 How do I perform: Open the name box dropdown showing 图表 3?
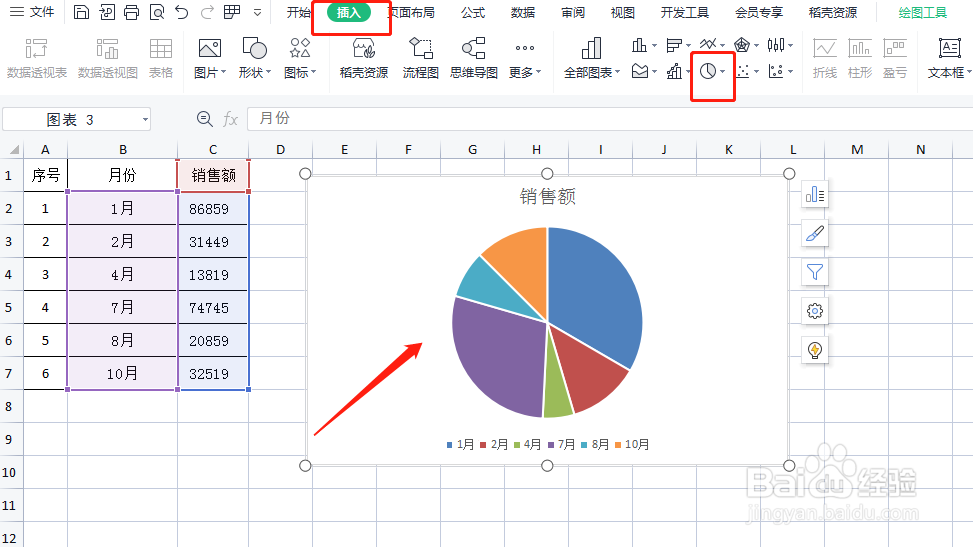click(145, 119)
